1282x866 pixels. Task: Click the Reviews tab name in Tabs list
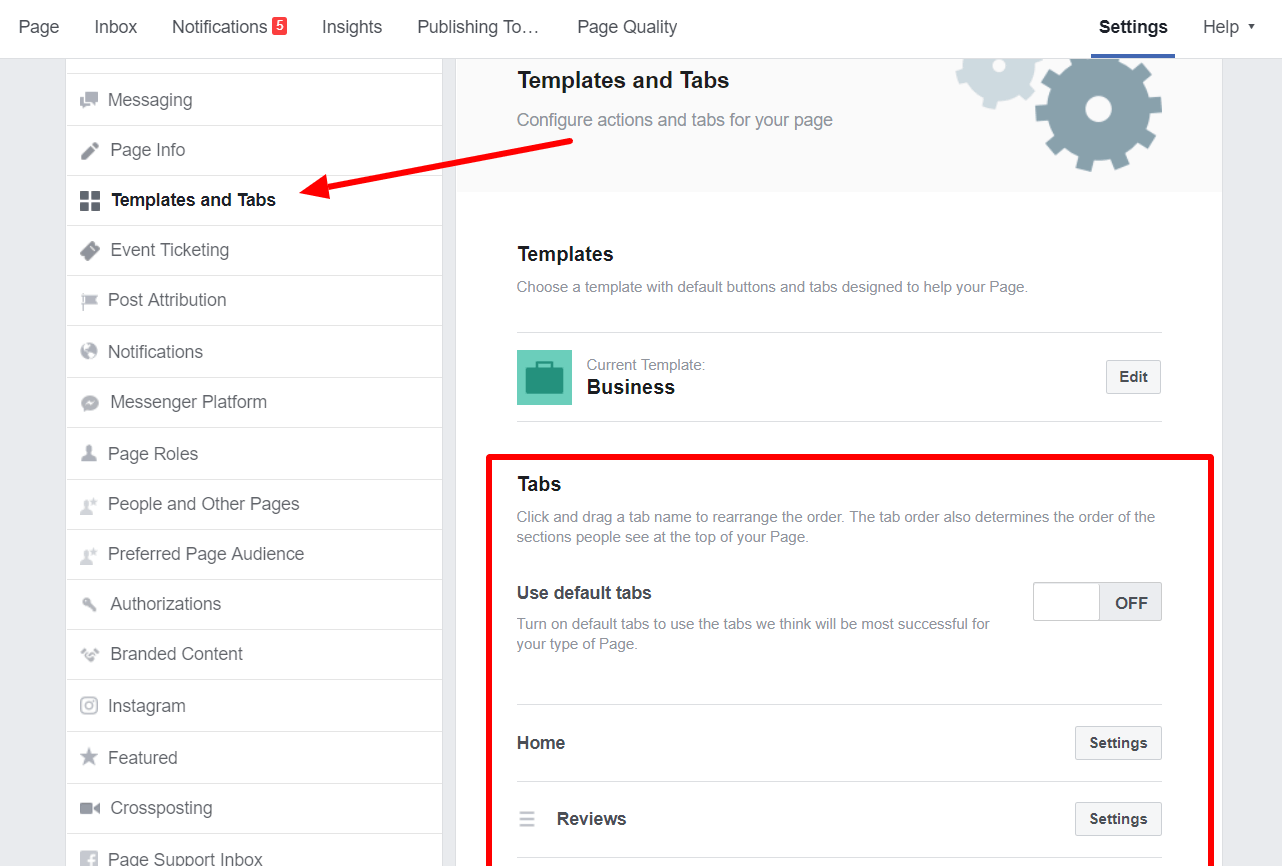point(592,819)
